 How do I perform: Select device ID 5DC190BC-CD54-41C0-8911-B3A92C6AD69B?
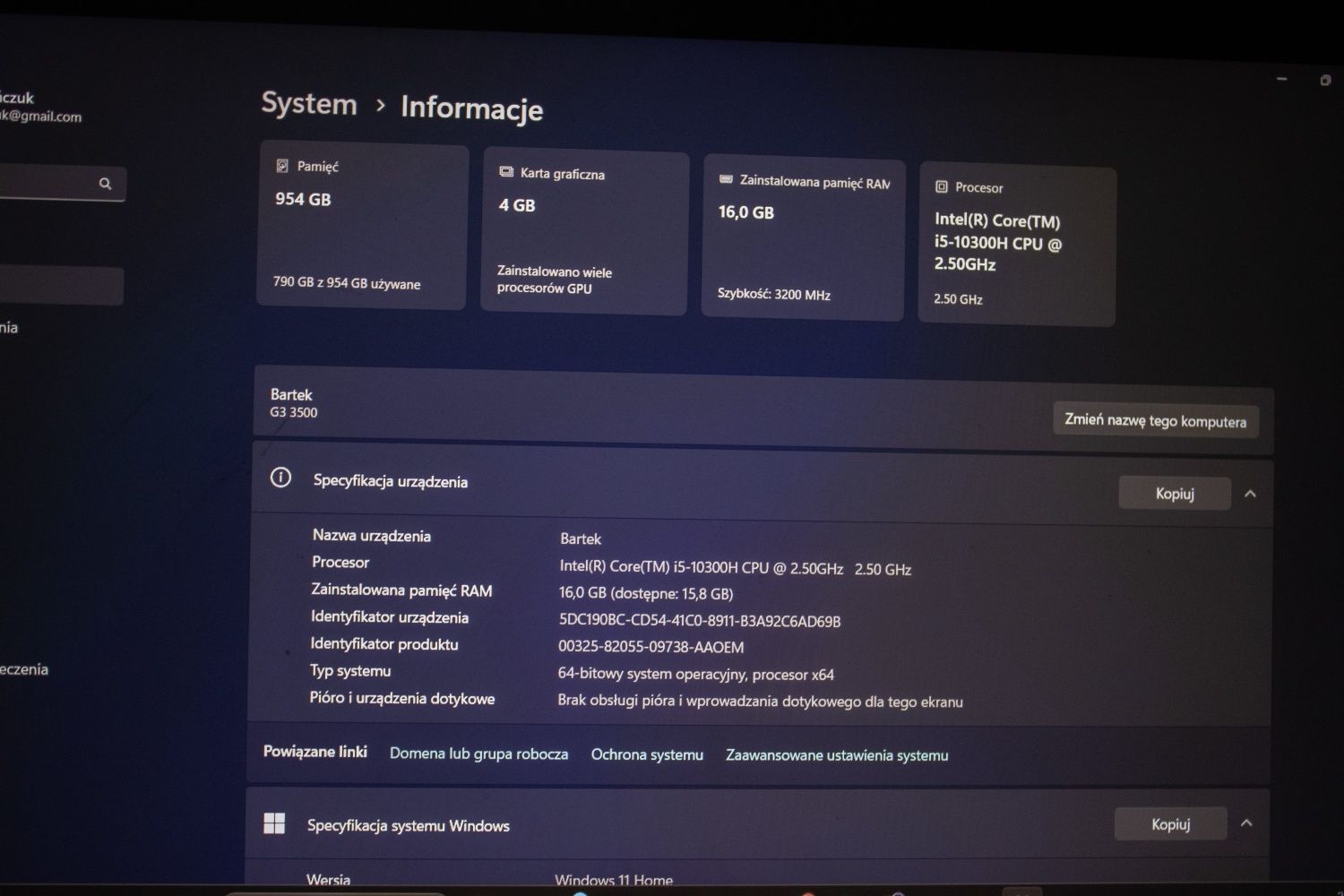click(x=700, y=621)
